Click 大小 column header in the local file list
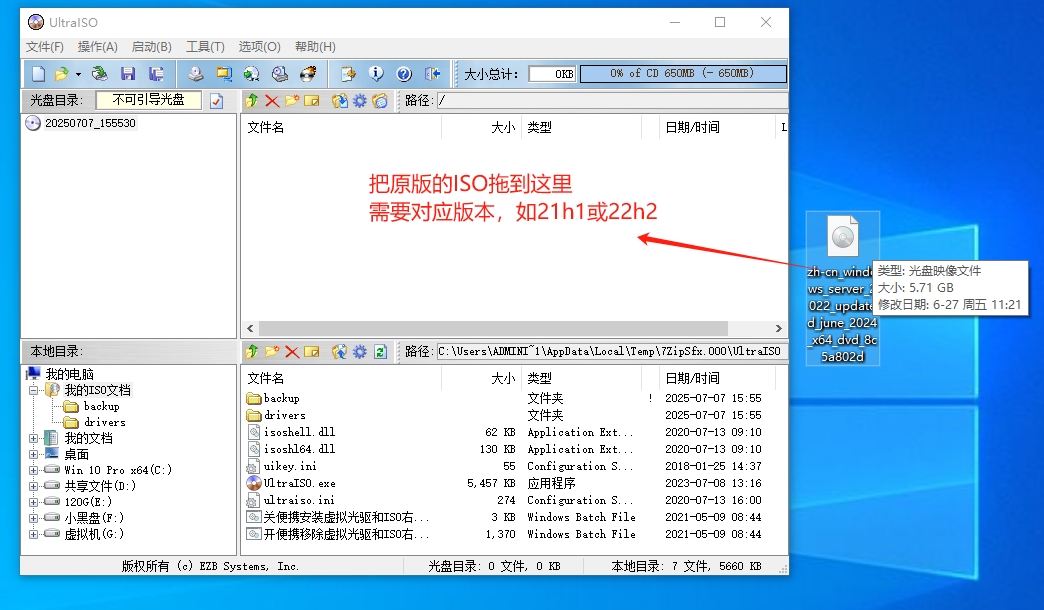The height and width of the screenshot is (610, 1044). (x=503, y=378)
